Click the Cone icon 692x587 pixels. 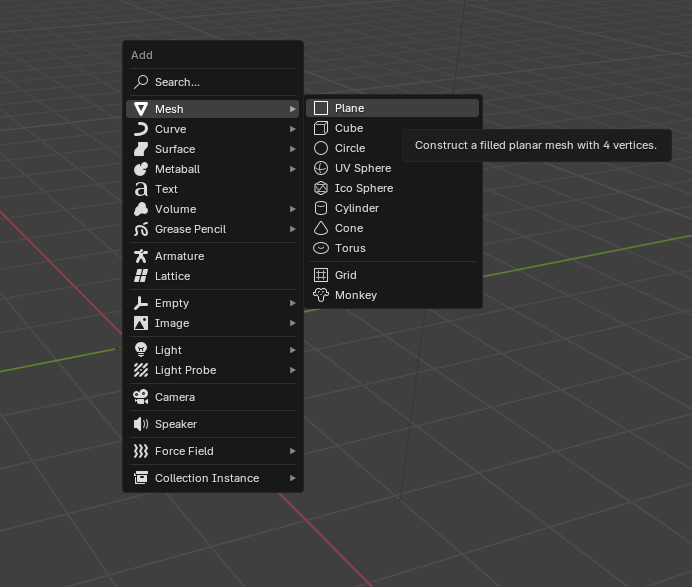321,228
